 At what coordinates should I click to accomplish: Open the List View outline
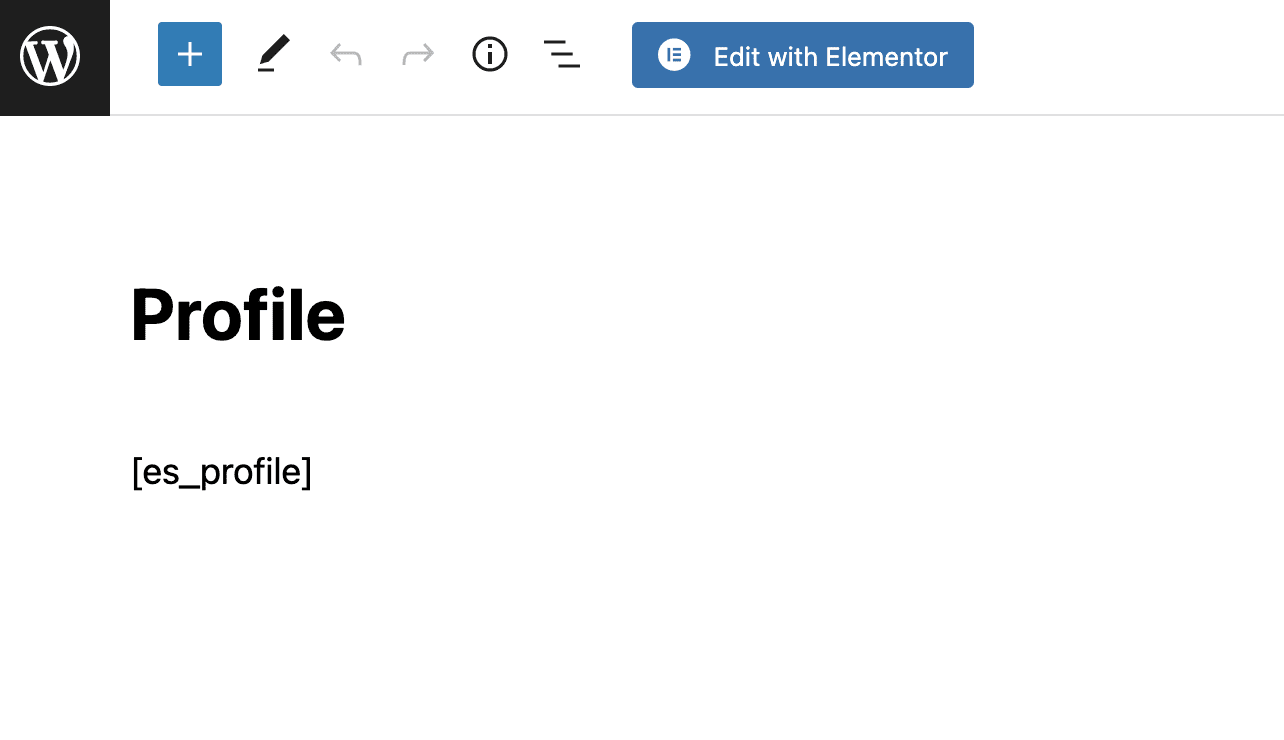coord(562,54)
